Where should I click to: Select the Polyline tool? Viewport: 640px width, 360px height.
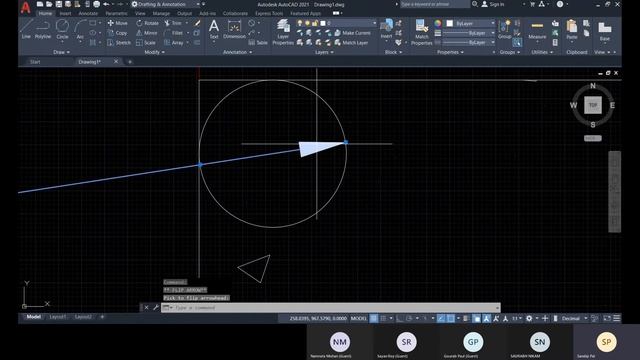pyautogui.click(x=42, y=29)
